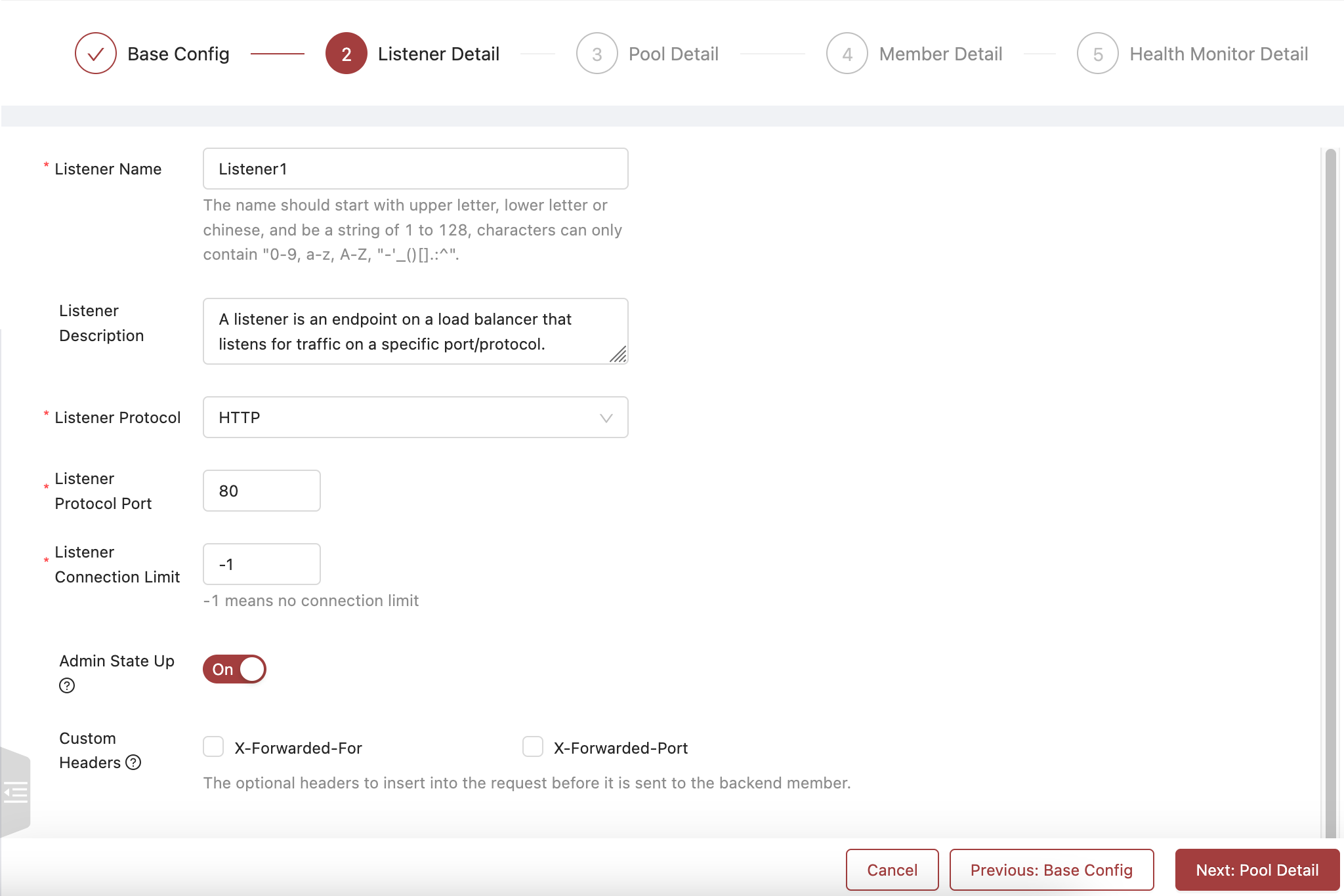1344x896 pixels.
Task: Click the Admin State Up question mark icon
Action: tap(67, 686)
